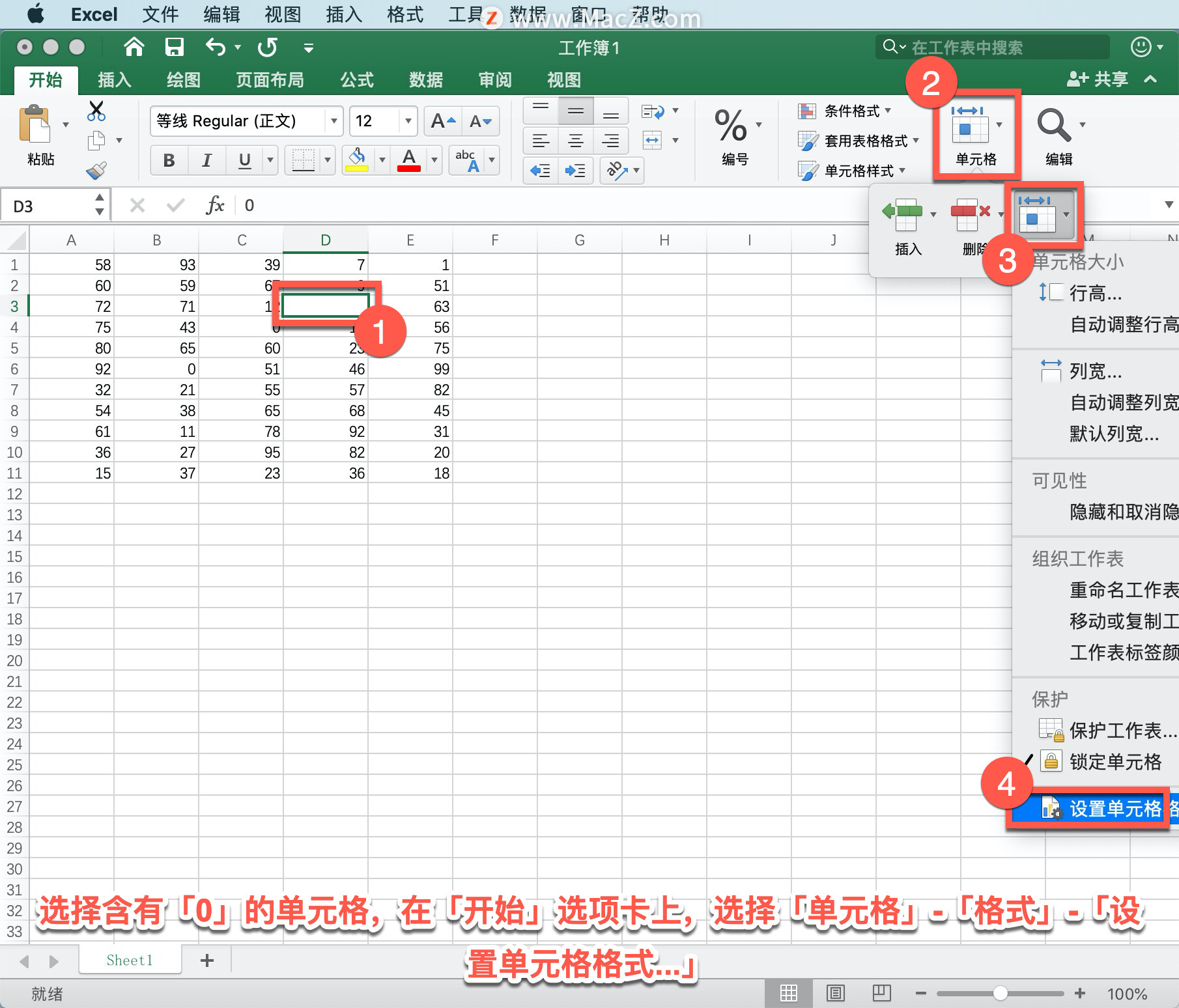Image resolution: width=1179 pixels, height=1008 pixels.
Task: Select the Sheet1 tab
Action: point(130,960)
